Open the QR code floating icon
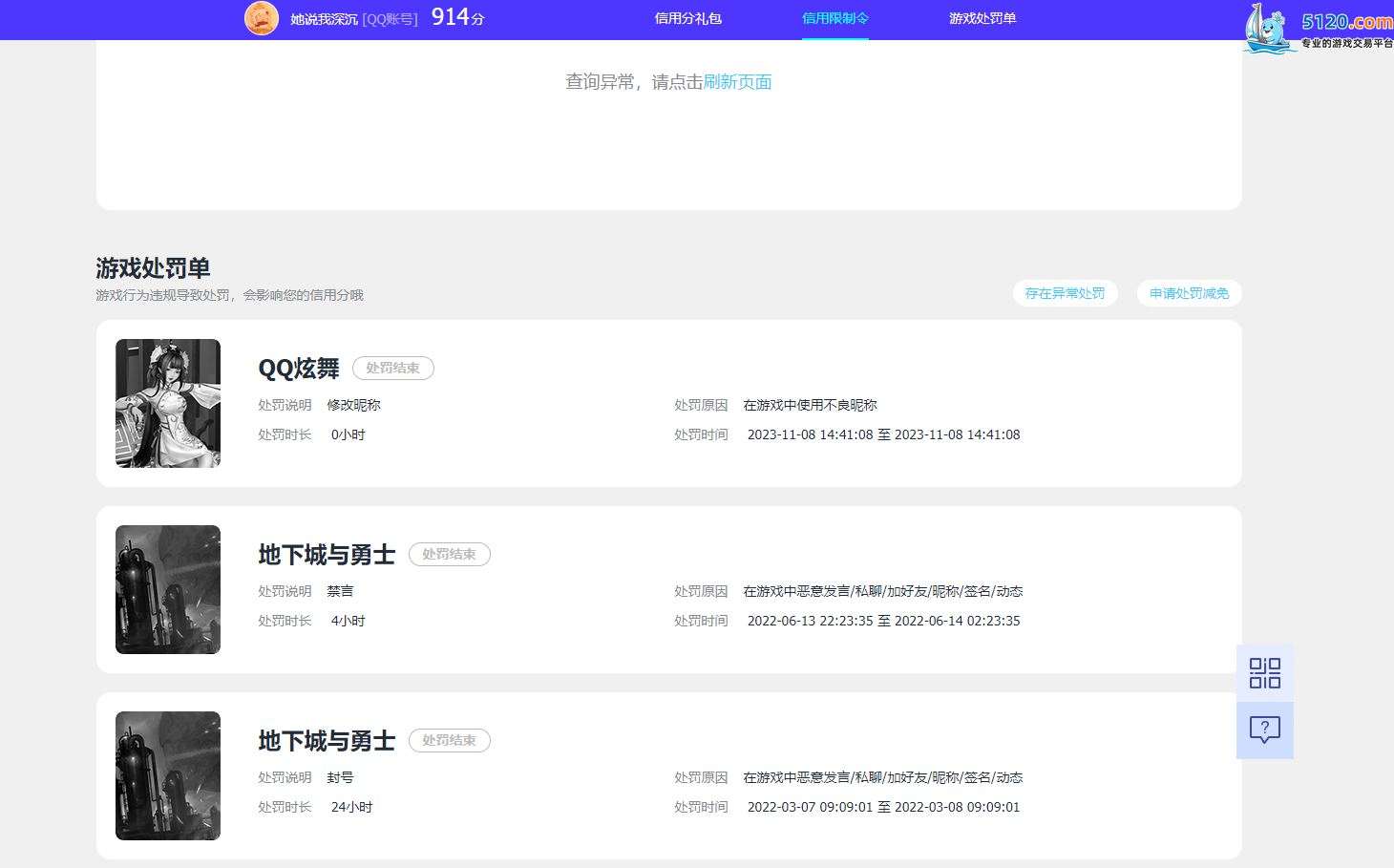Screen dimensions: 1394x868 [1264, 673]
